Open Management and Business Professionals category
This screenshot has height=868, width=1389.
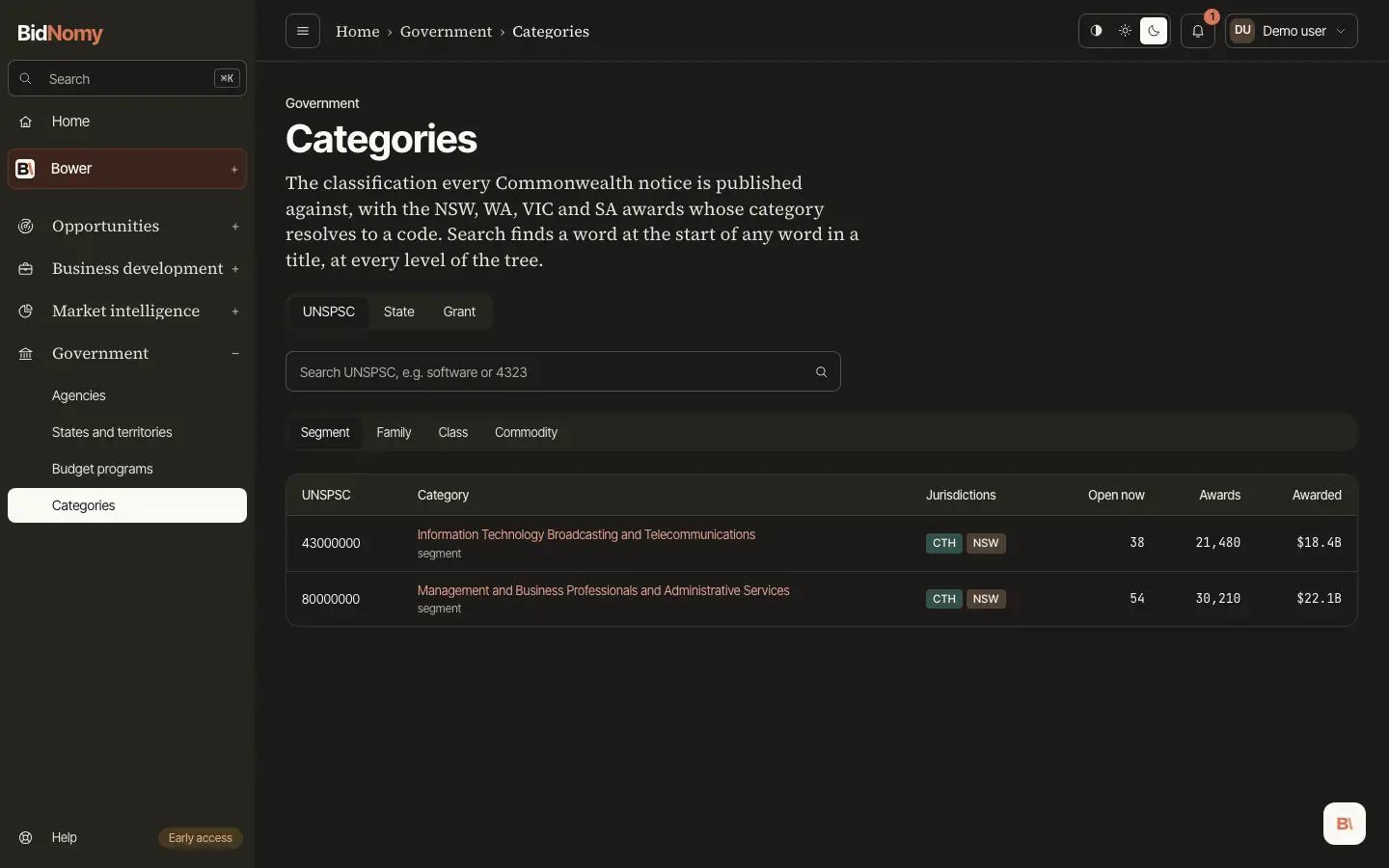click(x=604, y=591)
